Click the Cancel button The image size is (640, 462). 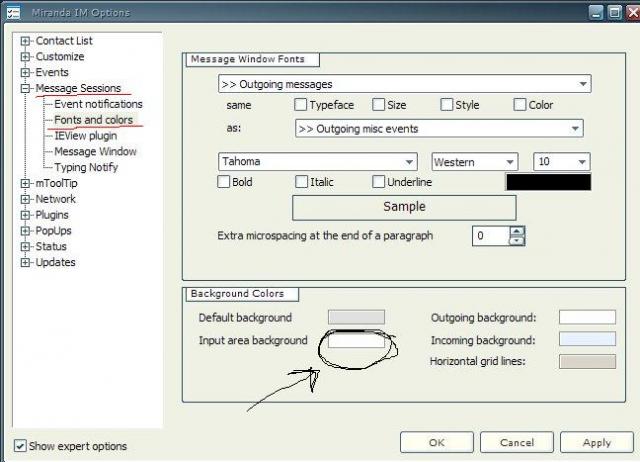coord(517,442)
